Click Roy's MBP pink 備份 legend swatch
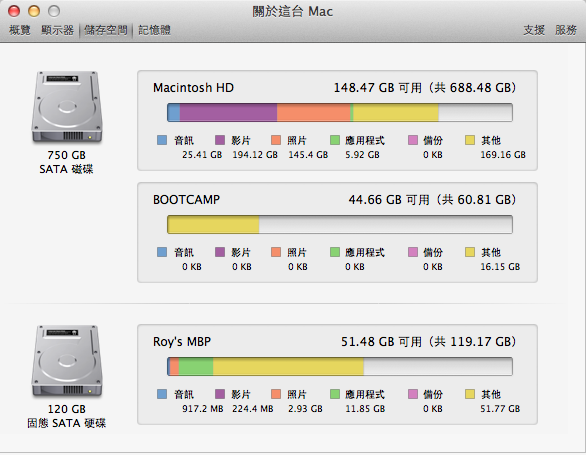Viewport: 586px width, 455px height. tap(413, 394)
